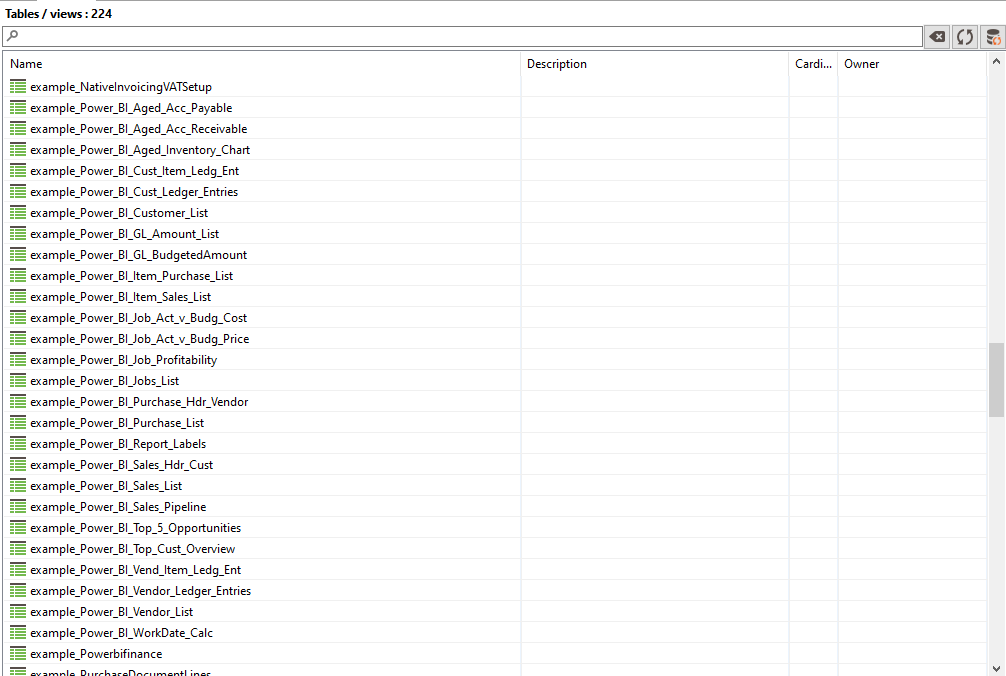Sort by the Cardinality column header

pyautogui.click(x=813, y=64)
